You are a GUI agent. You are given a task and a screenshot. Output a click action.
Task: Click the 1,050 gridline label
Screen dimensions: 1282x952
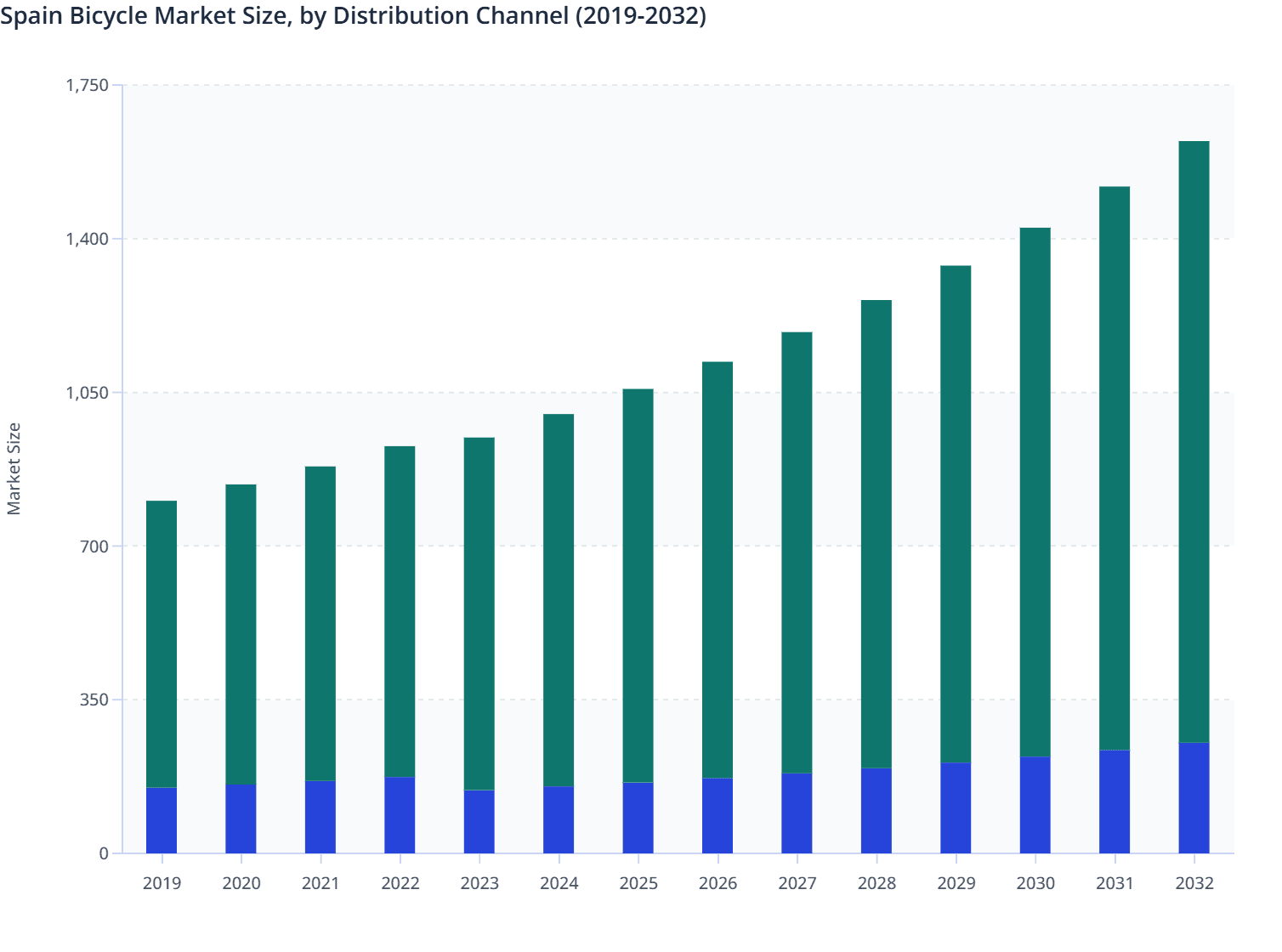[x=87, y=392]
